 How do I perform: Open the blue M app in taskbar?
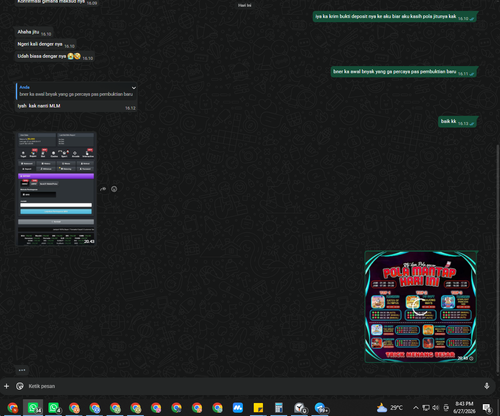click(238, 408)
